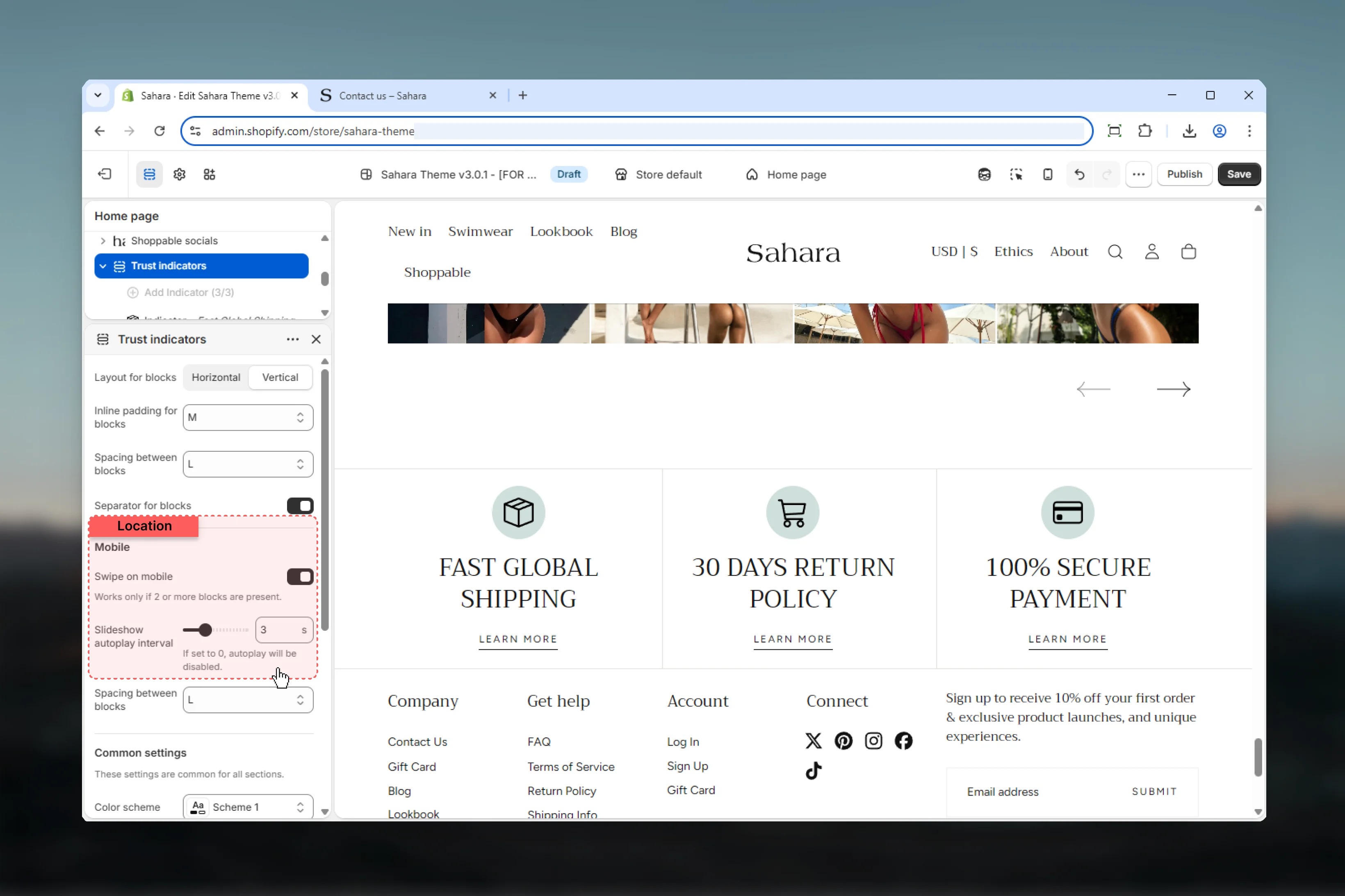Screen dimensions: 1345x896
Task: Select Horizontal layout for blocks
Action: pyautogui.click(x=216, y=377)
